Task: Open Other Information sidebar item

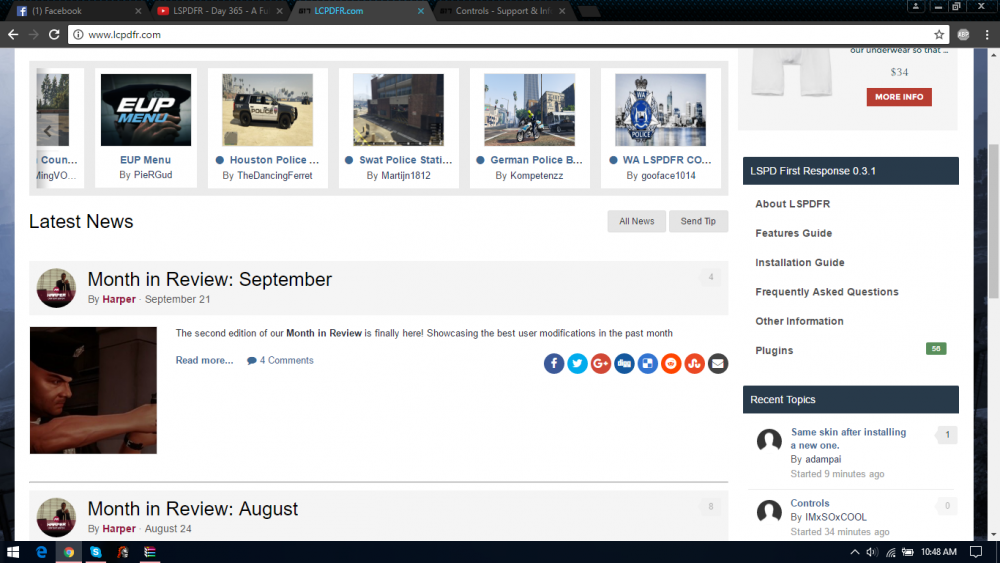Action: click(x=799, y=321)
